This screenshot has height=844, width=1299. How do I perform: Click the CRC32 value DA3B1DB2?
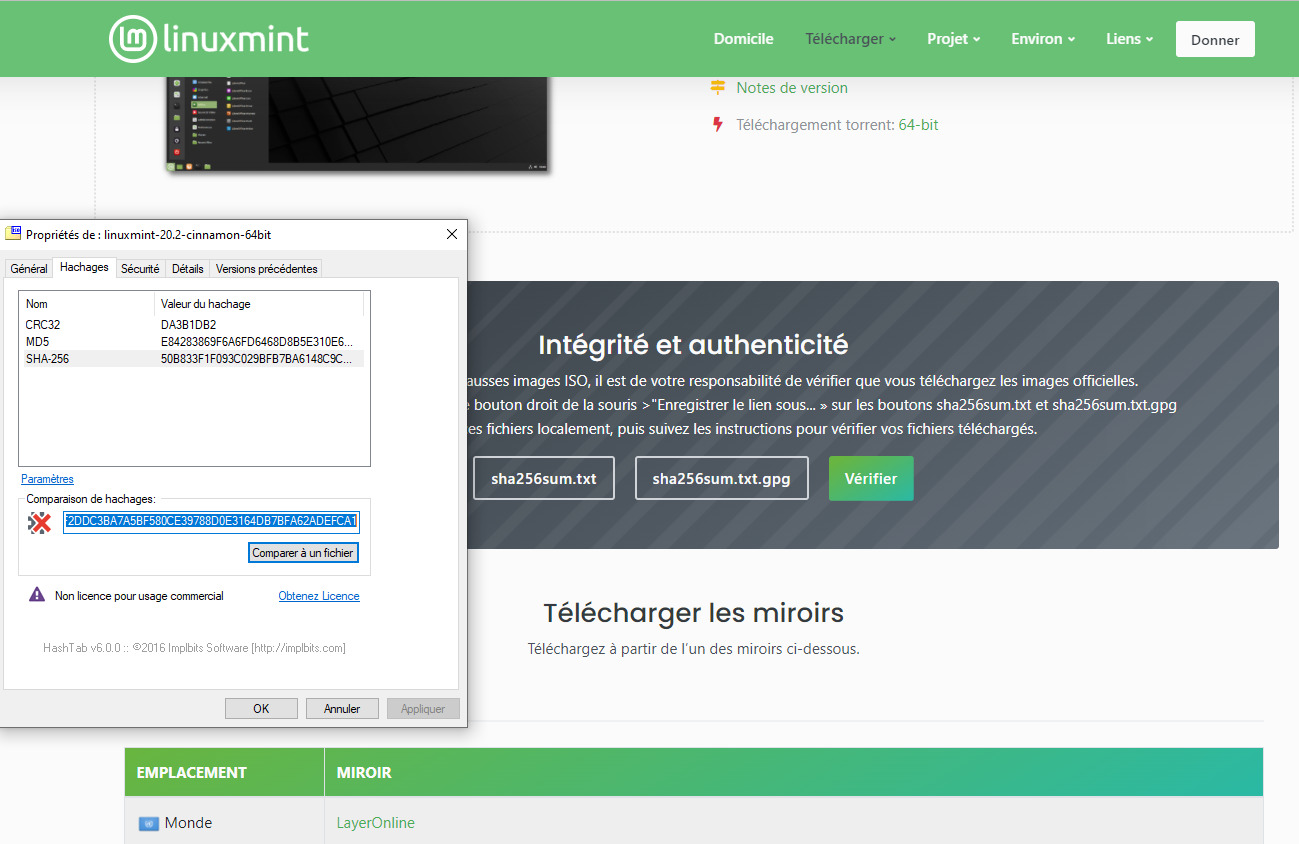pyautogui.click(x=189, y=325)
